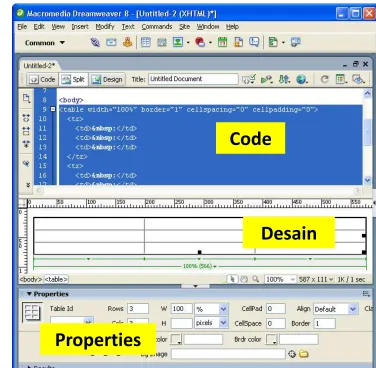This screenshot has height=368, width=376.
Task: Open the height unit pixels dropdown
Action: click(224, 323)
